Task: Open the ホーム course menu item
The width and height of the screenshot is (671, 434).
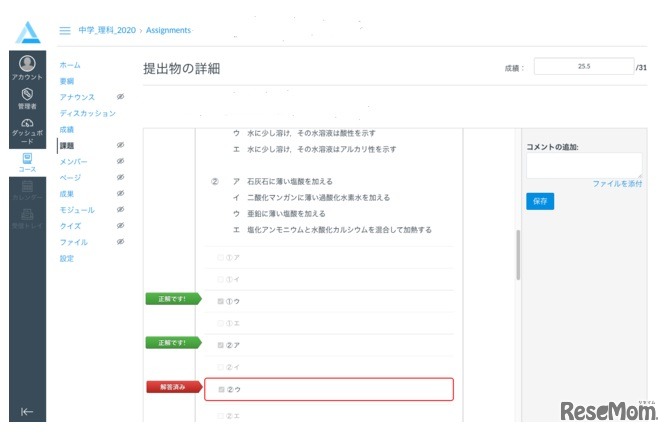Action: pyautogui.click(x=70, y=65)
